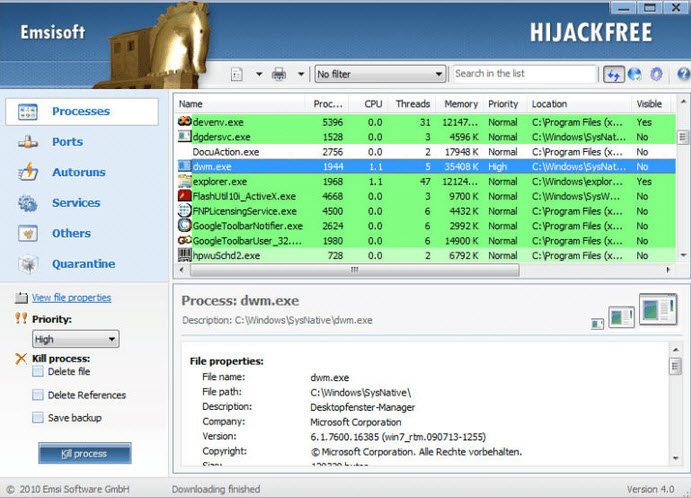Click the Priority exclamation marks icon
The height and width of the screenshot is (498, 691).
21,318
